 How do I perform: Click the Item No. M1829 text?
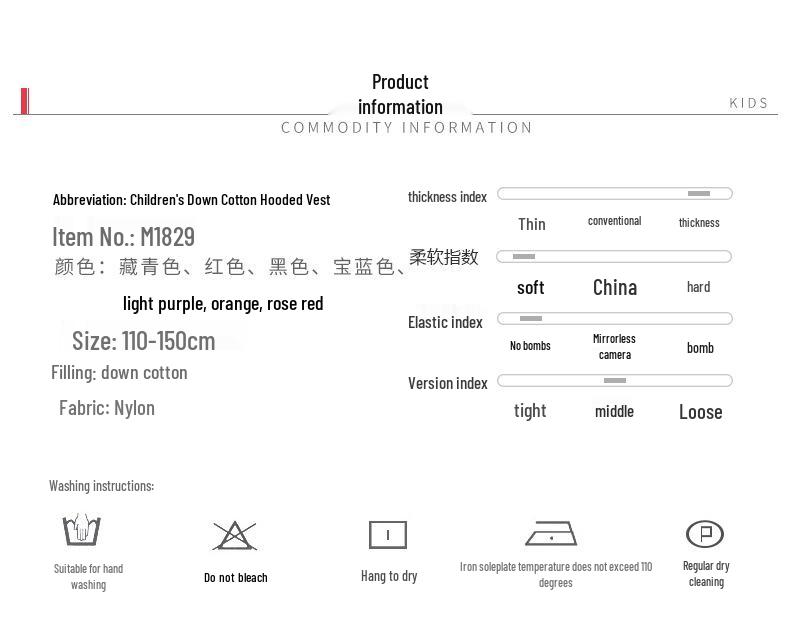point(123,237)
